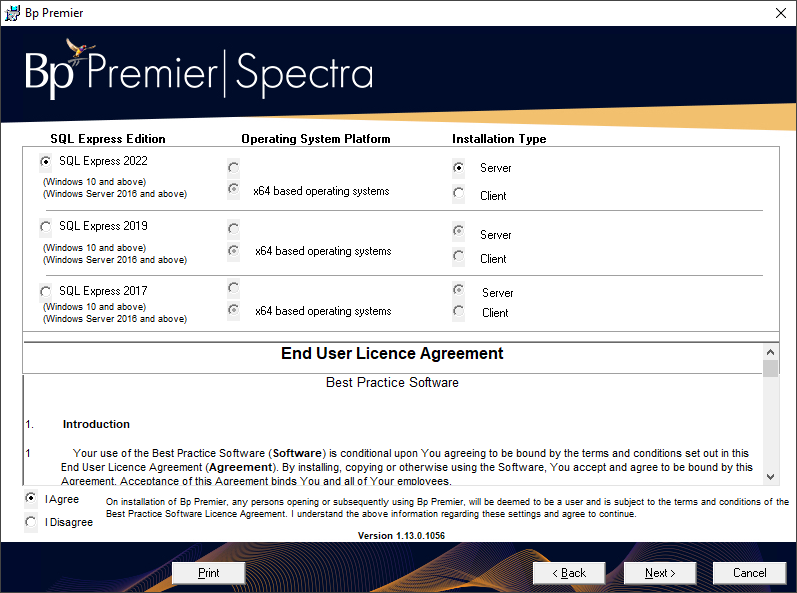Click the Installation Type header
Viewport: 797px width, 593px height.
499,139
